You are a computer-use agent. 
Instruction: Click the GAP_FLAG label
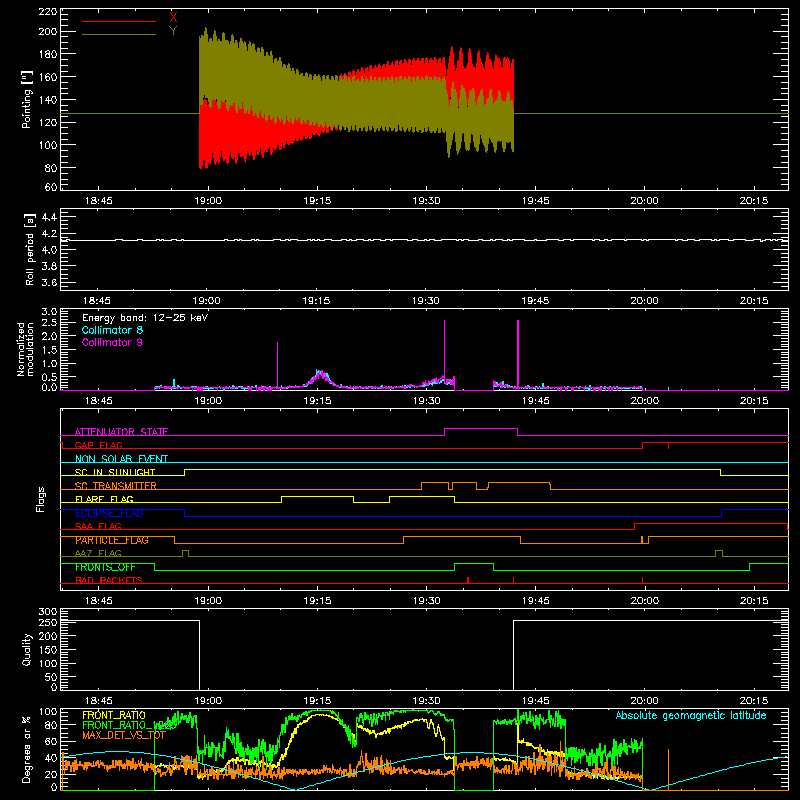tap(98, 445)
